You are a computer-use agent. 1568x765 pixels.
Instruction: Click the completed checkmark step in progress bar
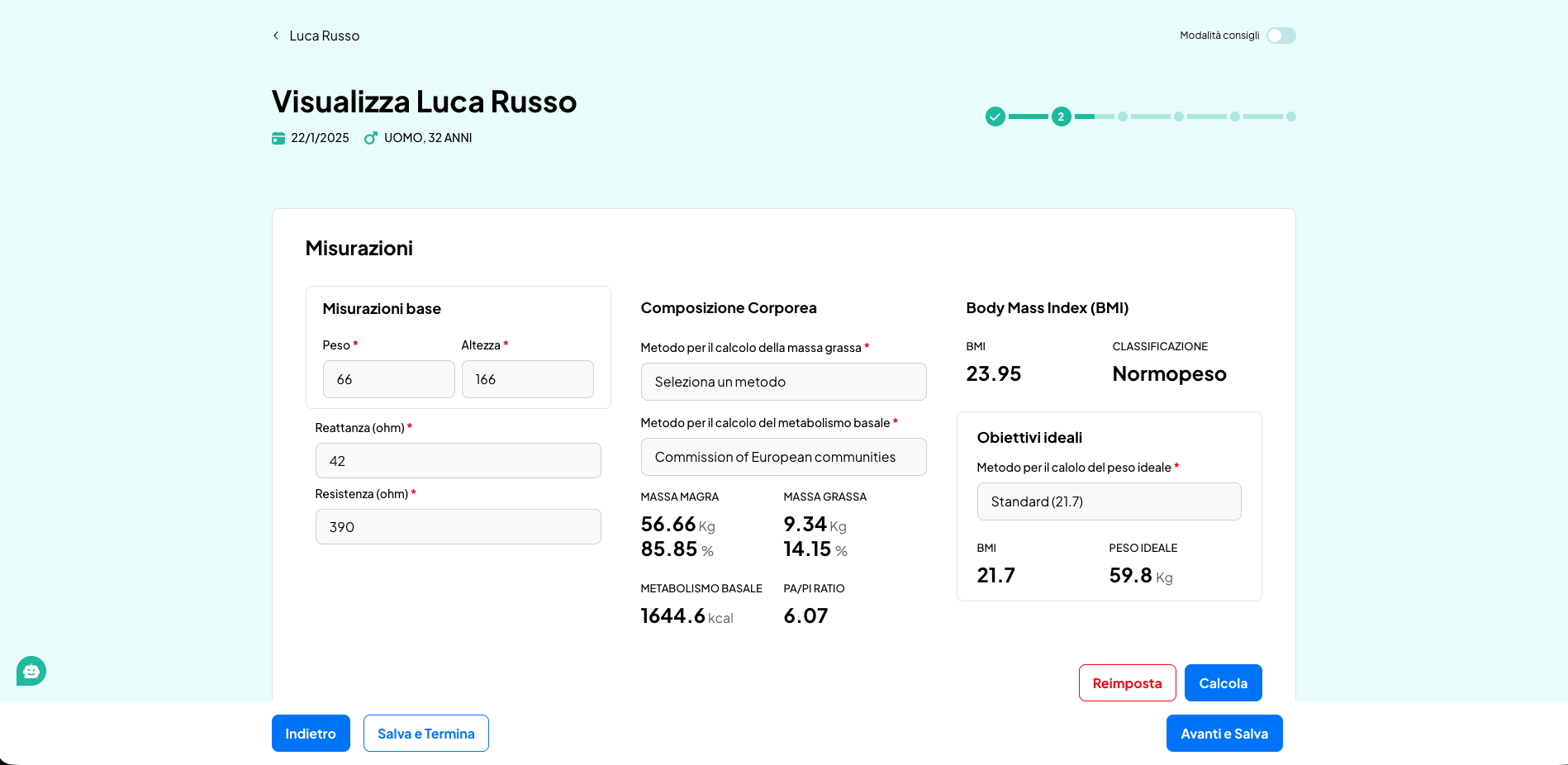995,116
